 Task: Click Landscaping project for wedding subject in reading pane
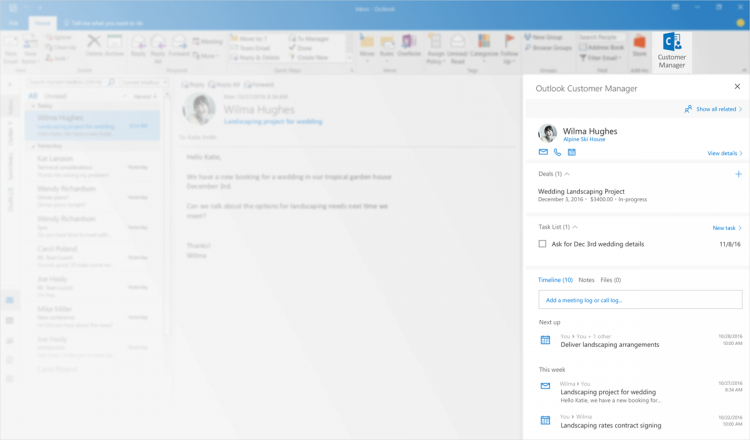[273, 121]
